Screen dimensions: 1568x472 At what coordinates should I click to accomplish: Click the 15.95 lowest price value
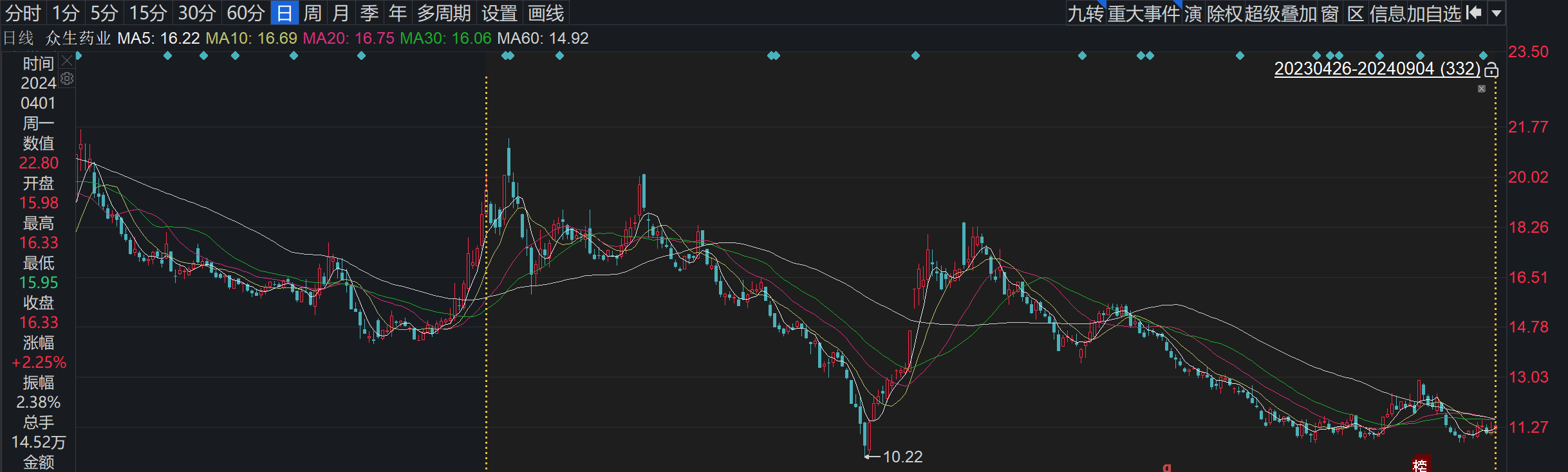click(x=39, y=282)
